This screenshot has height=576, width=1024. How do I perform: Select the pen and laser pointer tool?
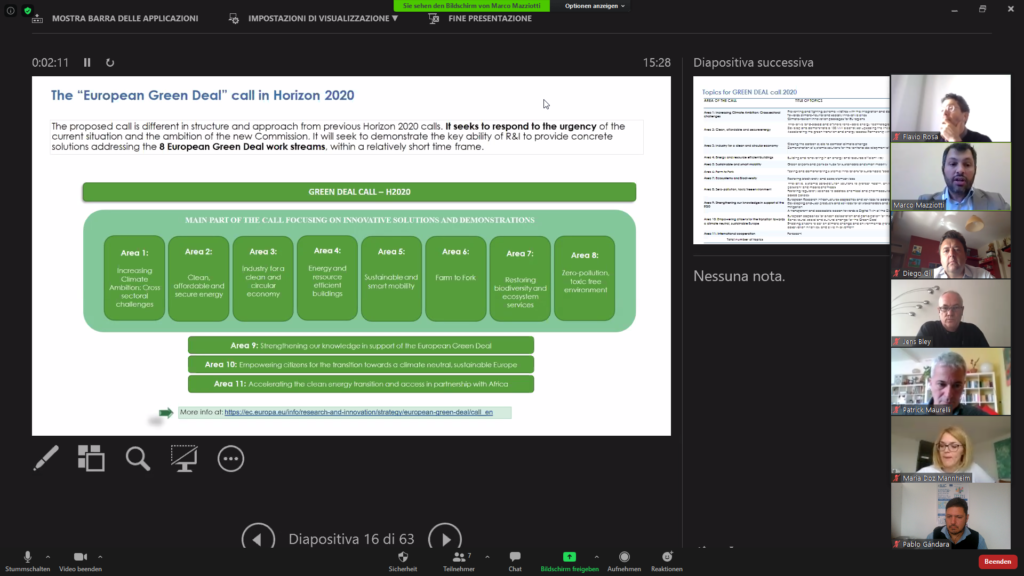(46, 458)
